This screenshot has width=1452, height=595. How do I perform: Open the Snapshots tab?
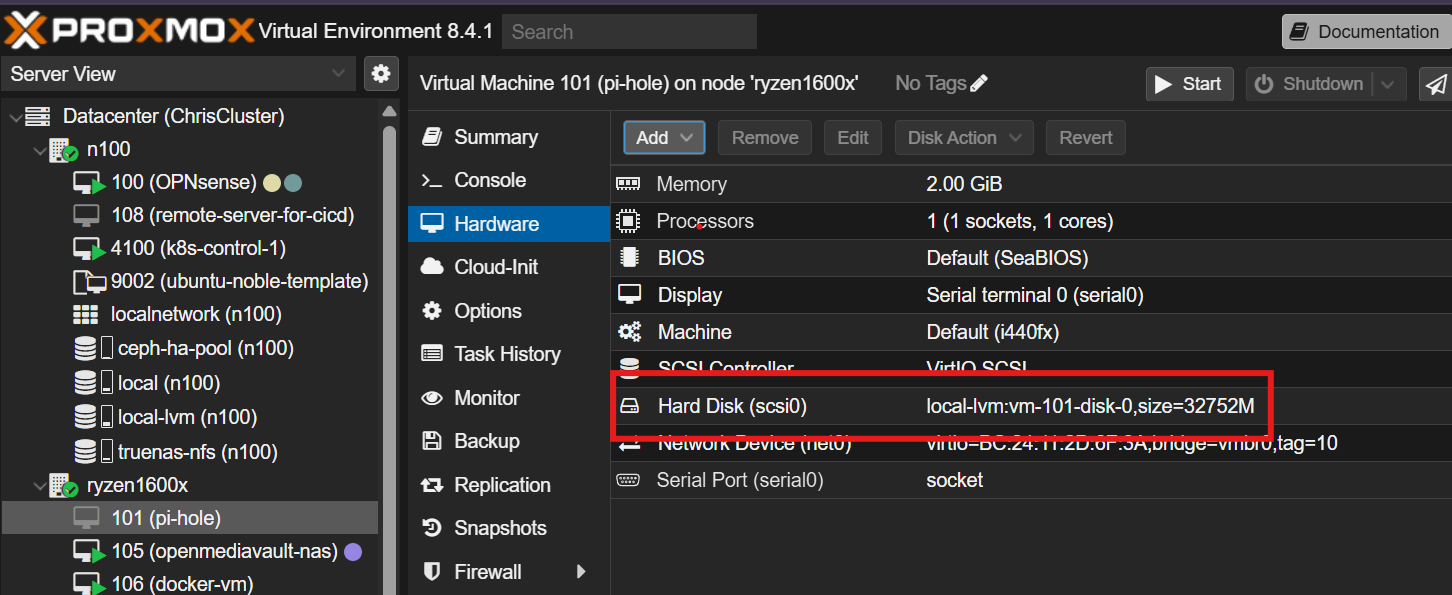[509, 528]
